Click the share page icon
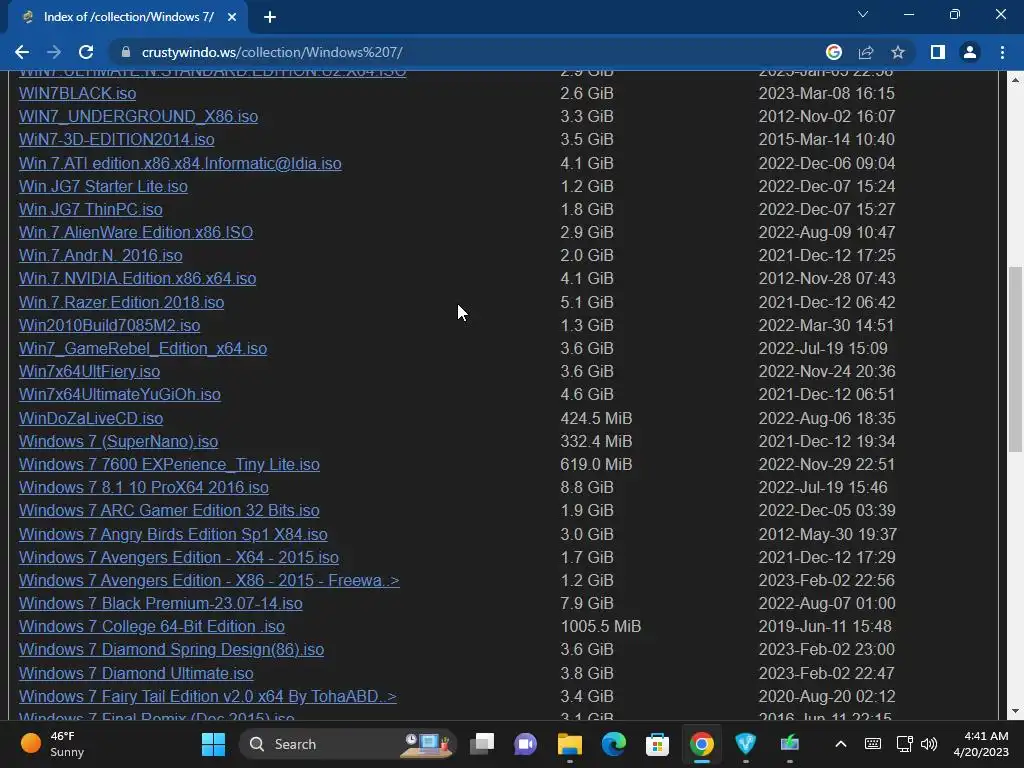This screenshot has width=1024, height=768. [x=866, y=52]
